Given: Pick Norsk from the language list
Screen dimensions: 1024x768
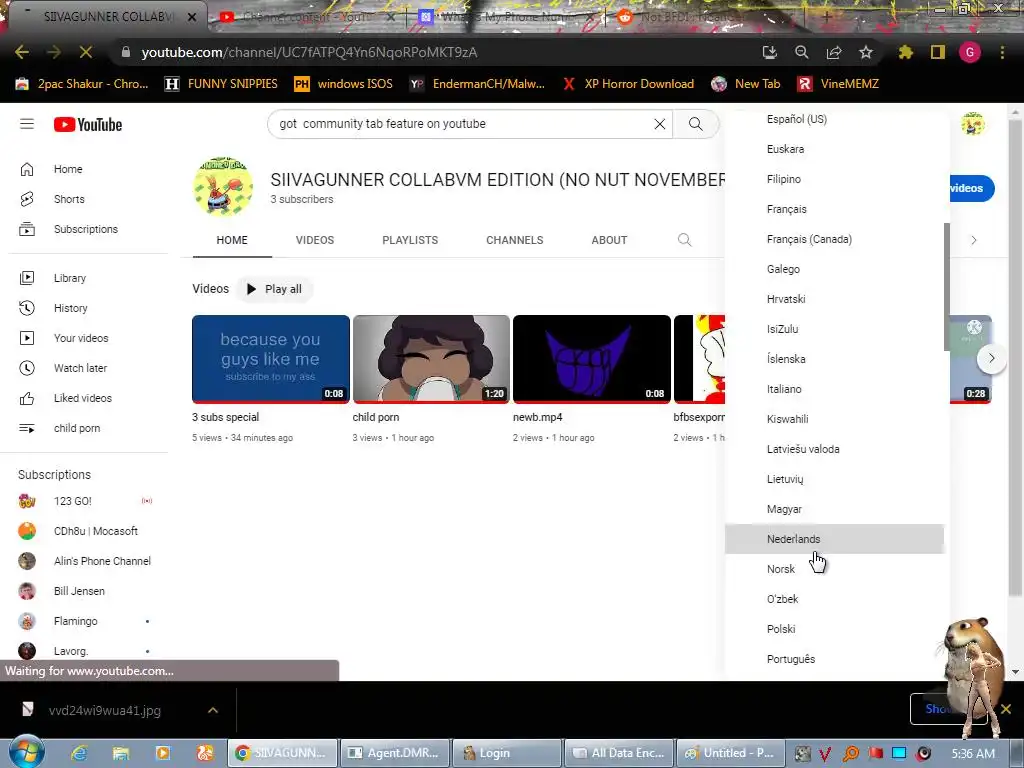Looking at the screenshot, I should pos(835,569).
